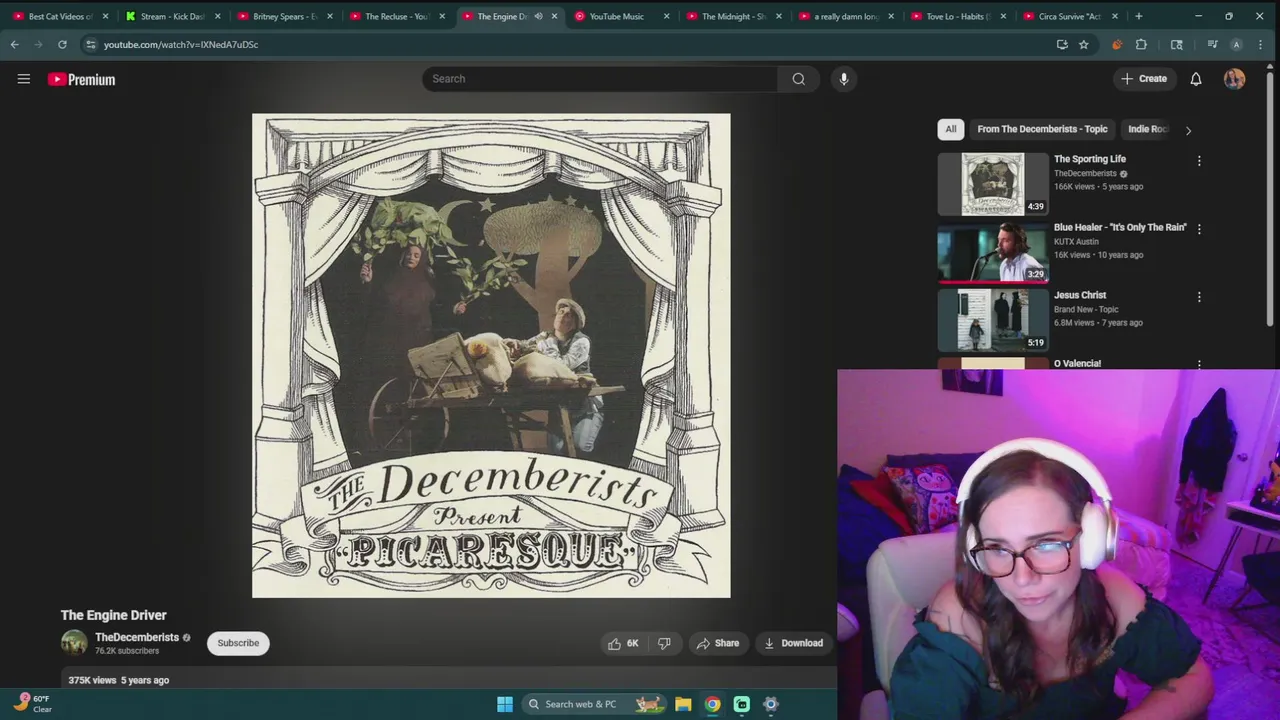Open The Sporting Life video title
The image size is (1280, 720).
pyautogui.click(x=1090, y=159)
